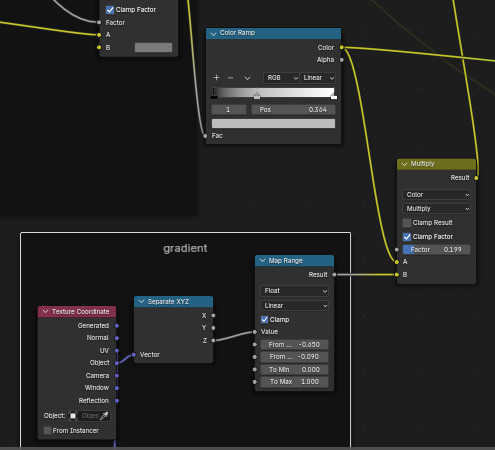Click the B input socket on Multiply node
The image size is (495, 450).
(x=397, y=275)
